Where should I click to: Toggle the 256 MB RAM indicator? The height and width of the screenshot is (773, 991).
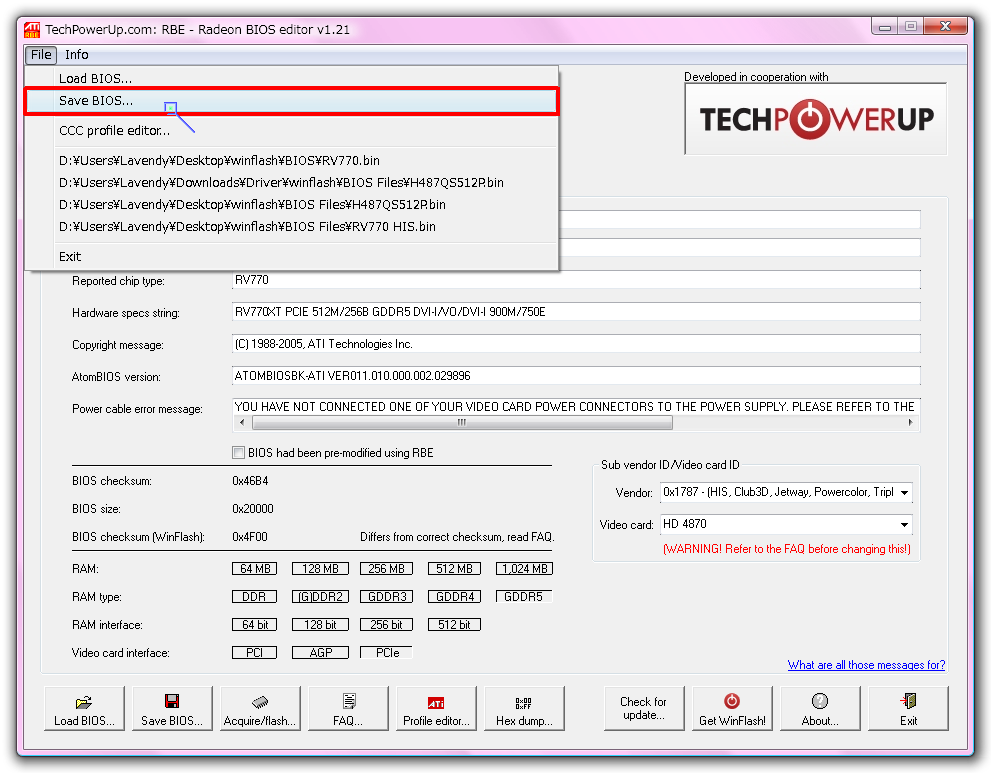pos(386,569)
